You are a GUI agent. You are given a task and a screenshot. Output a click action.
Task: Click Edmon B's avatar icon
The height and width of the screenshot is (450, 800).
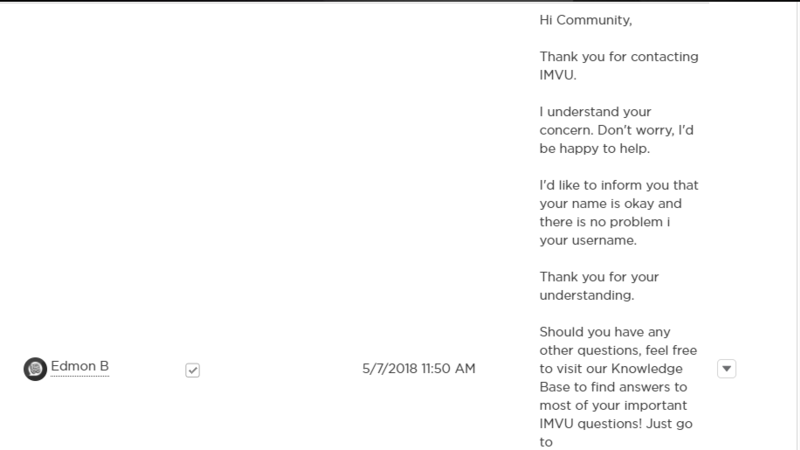click(33, 368)
